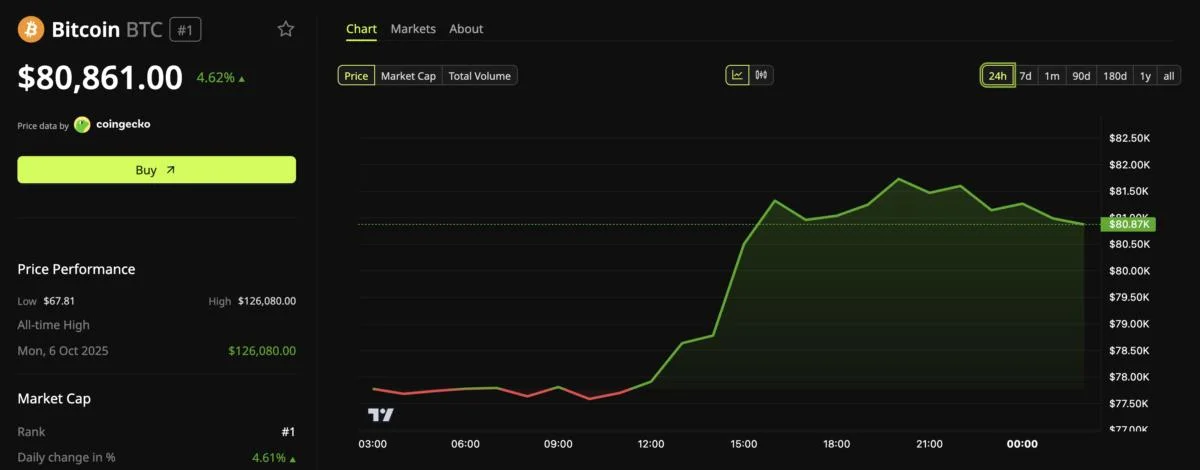
Task: Open the Markets tab
Action: click(413, 29)
